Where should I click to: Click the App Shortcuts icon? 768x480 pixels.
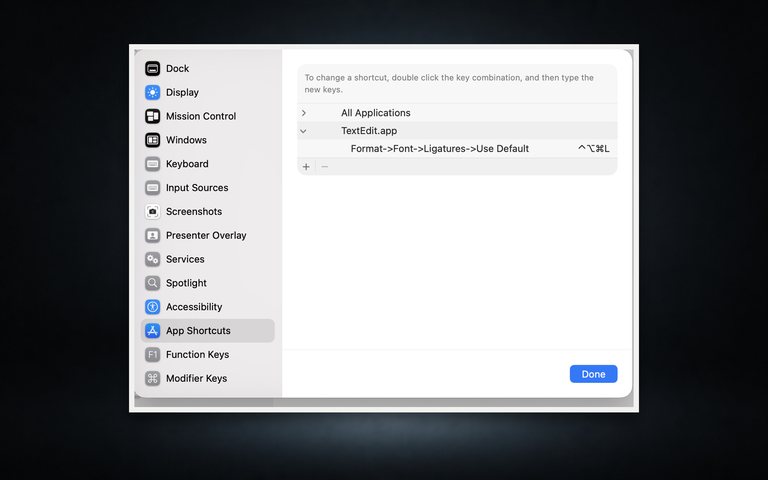[152, 331]
